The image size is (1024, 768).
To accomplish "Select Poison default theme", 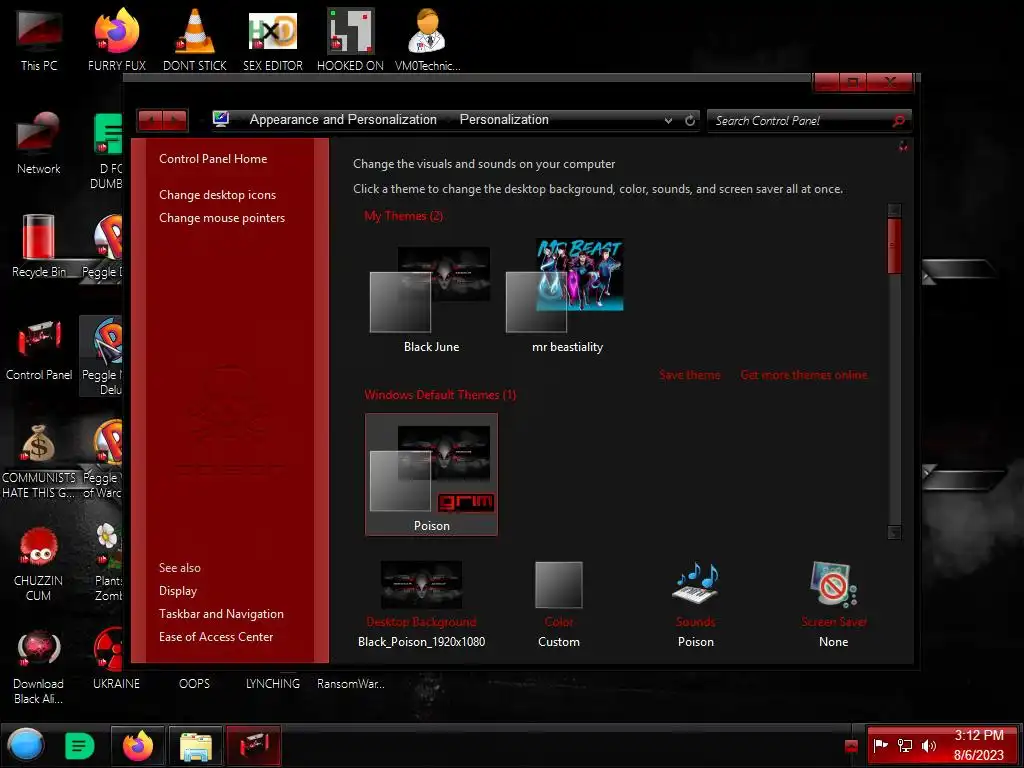I will pos(431,474).
